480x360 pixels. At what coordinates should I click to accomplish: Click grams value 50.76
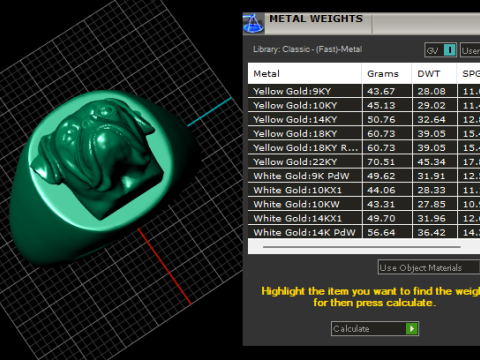381,119
